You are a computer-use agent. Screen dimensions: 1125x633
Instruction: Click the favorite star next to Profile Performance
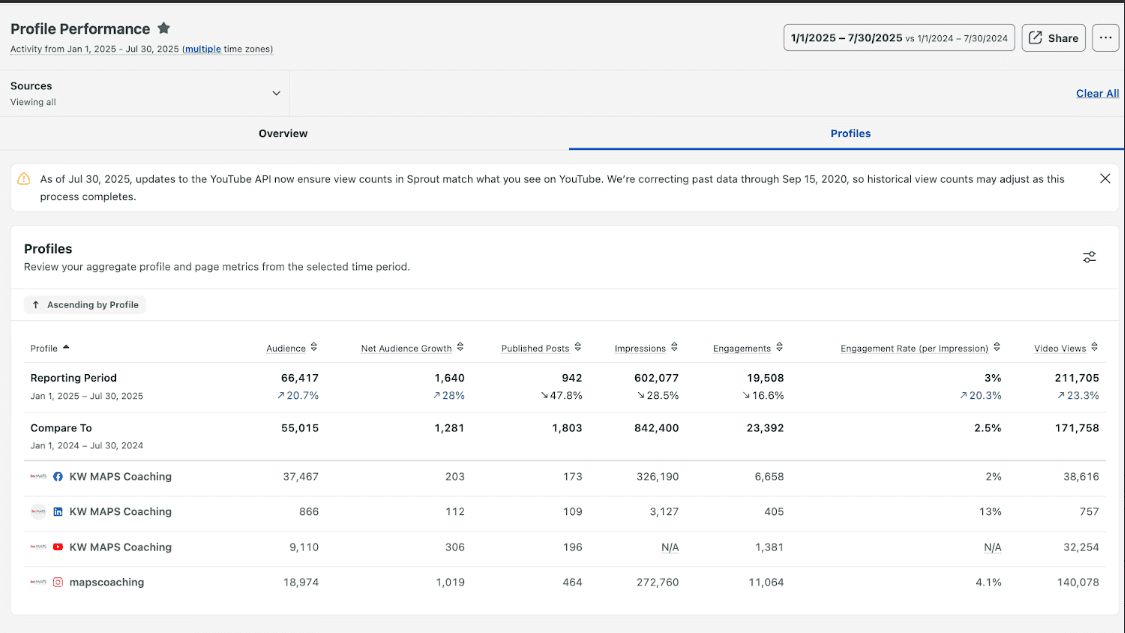(x=164, y=29)
